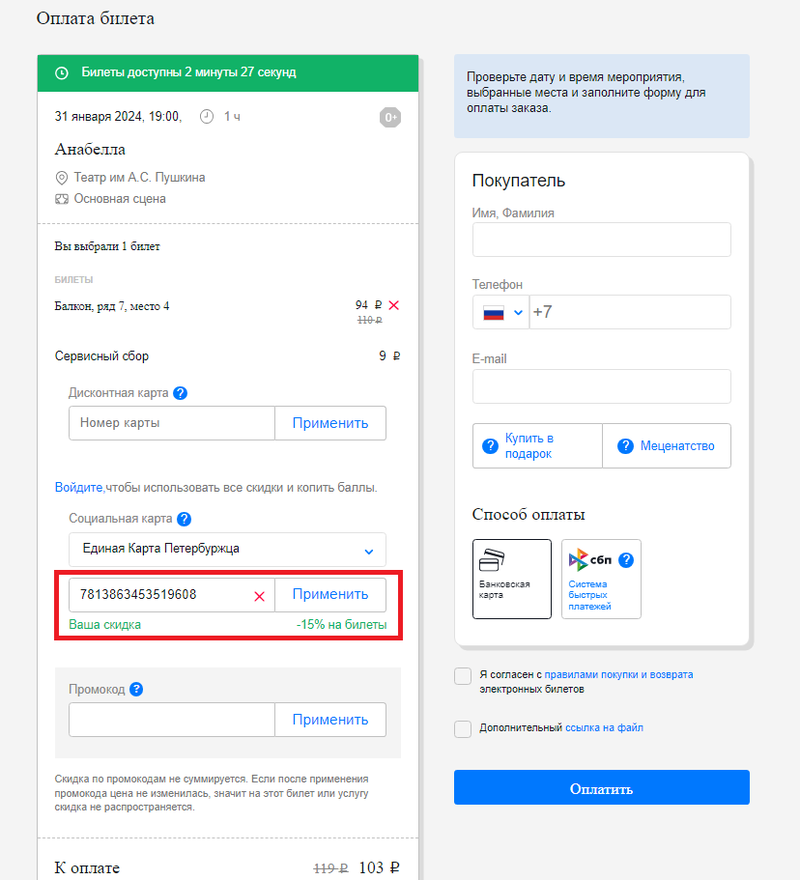Viewport: 800px width, 880px height.
Task: Open the Единая Карта Петербуржца dropdown
Action: 227,549
